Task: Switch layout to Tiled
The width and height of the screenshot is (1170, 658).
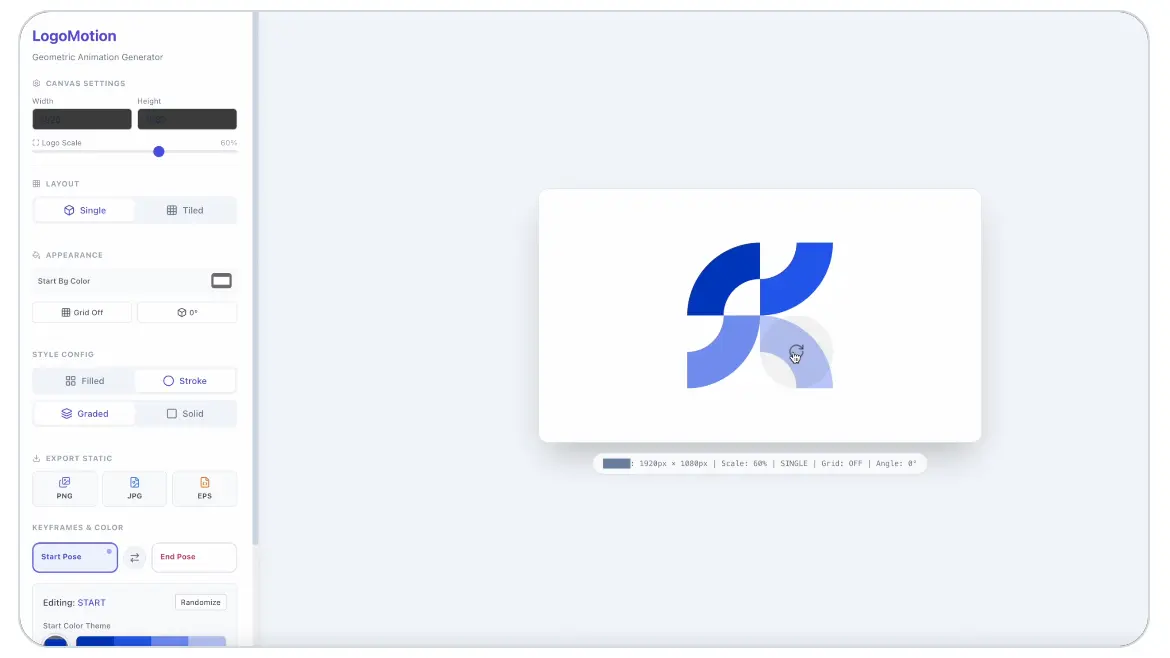Action: click(x=185, y=210)
